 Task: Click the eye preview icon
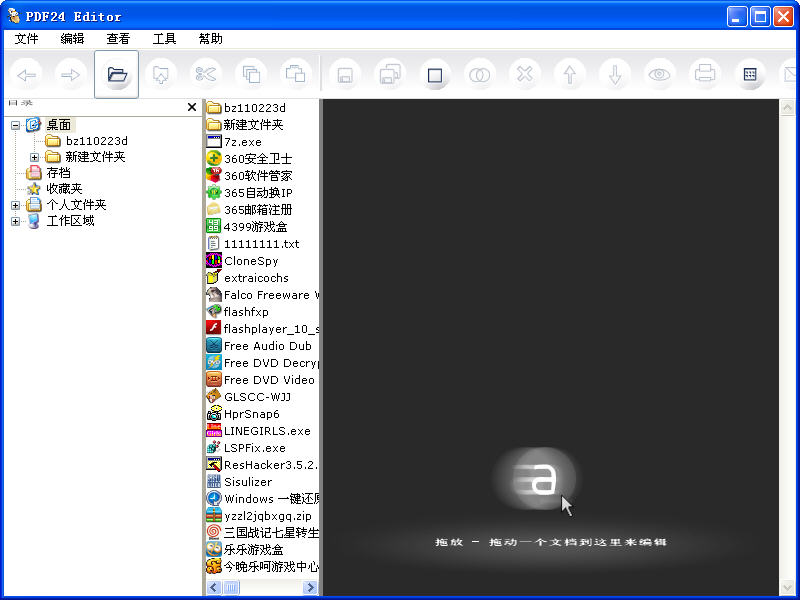(659, 74)
